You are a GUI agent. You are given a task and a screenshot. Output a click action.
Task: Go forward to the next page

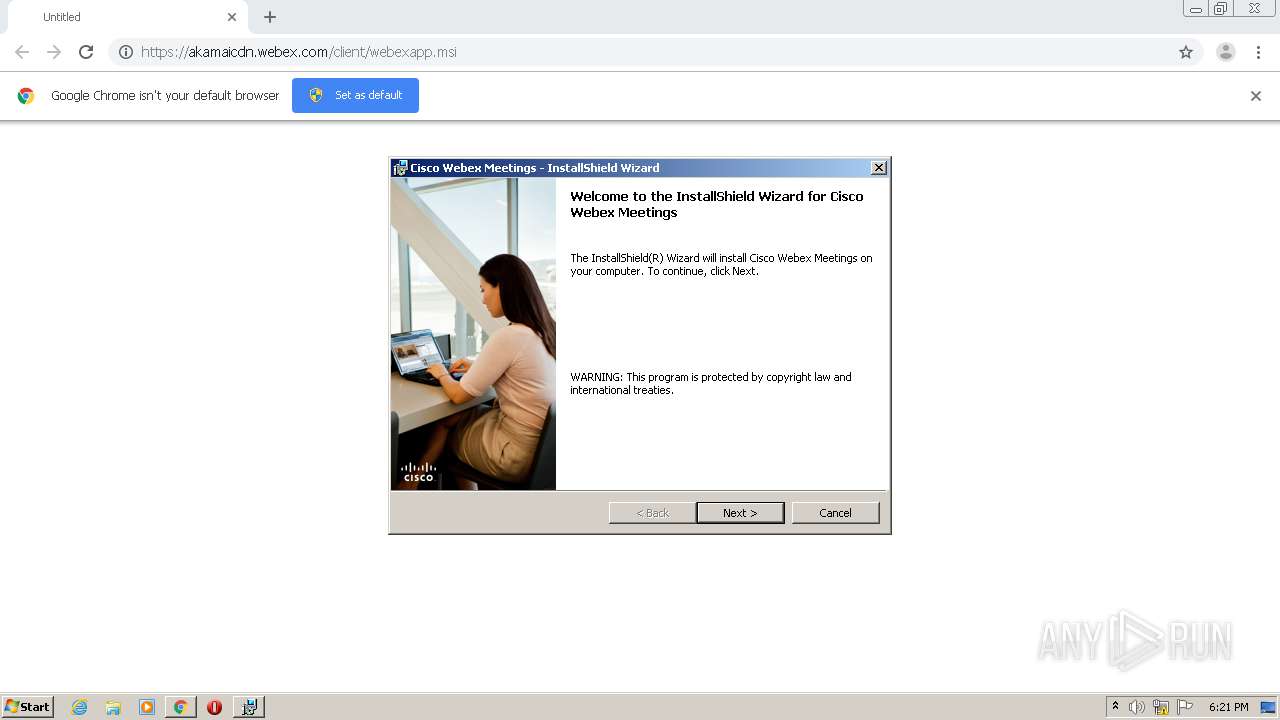click(x=54, y=52)
